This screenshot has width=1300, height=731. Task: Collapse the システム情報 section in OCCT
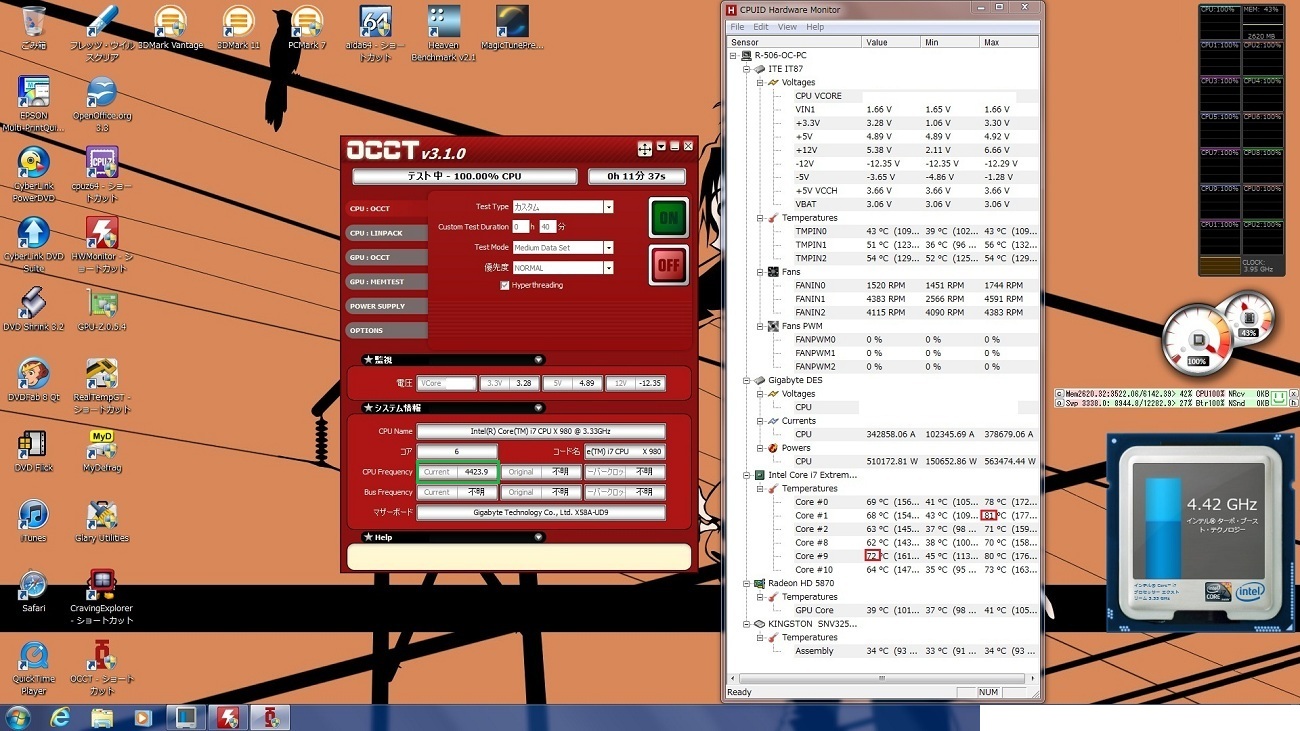click(x=538, y=408)
